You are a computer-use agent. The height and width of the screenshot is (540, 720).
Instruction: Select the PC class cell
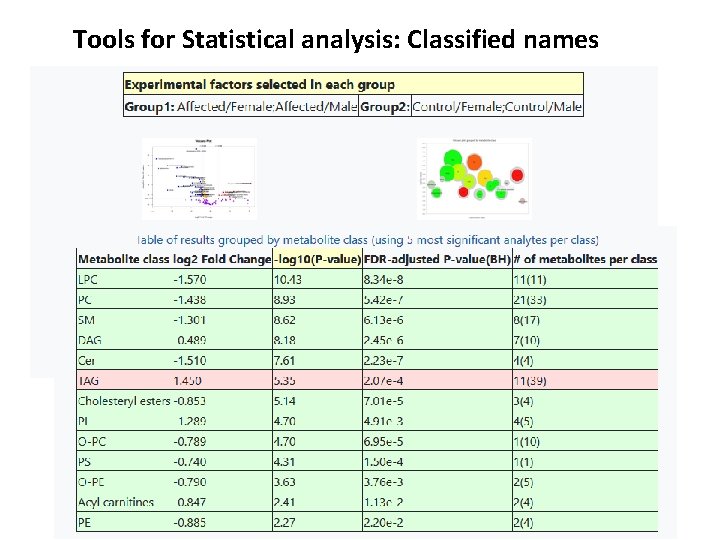tap(85, 300)
